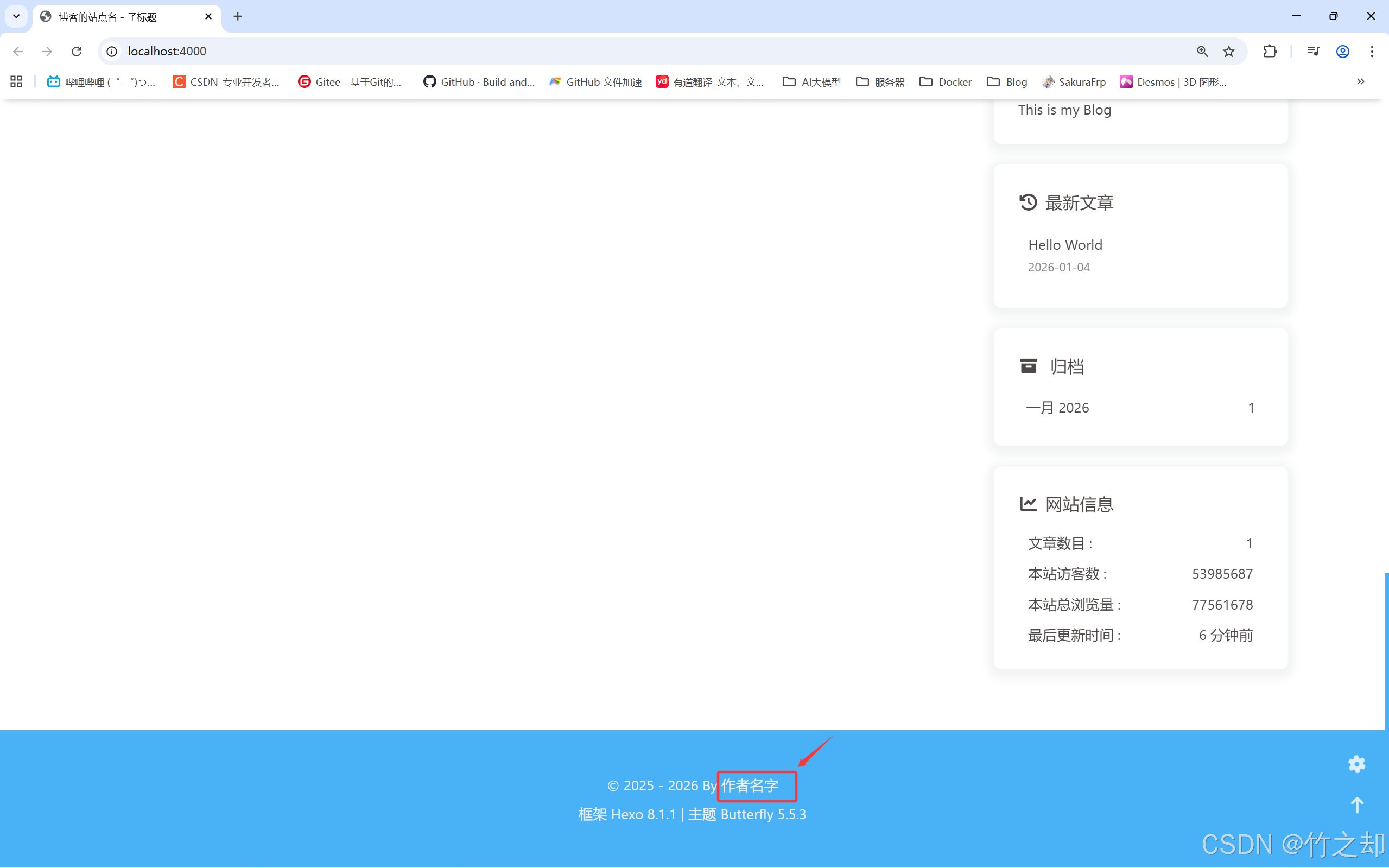Open the Chrome profile avatar icon
Viewport: 1389px width, 868px height.
1342,51
